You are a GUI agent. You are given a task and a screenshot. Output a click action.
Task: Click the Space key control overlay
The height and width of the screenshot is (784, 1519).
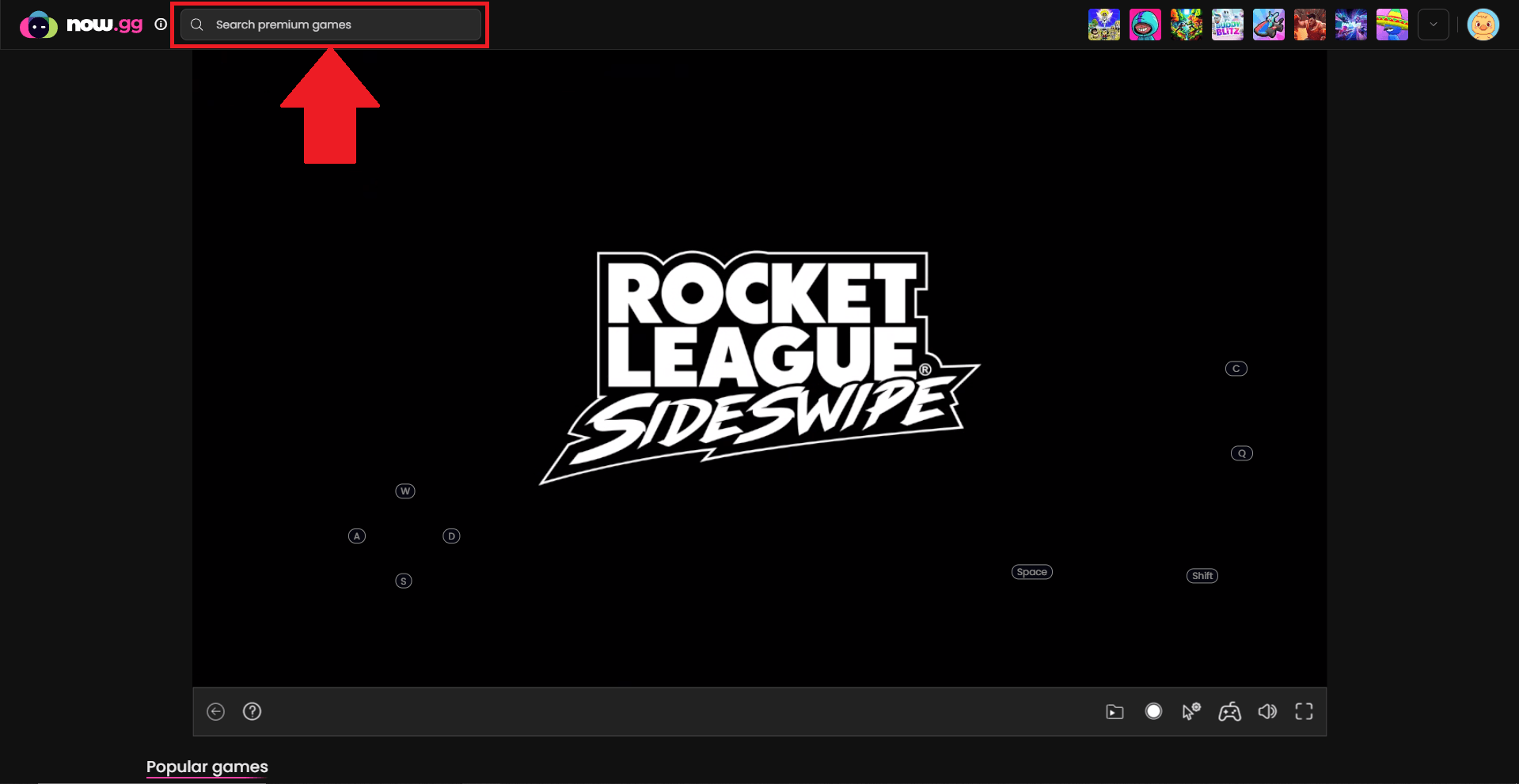click(x=1031, y=572)
